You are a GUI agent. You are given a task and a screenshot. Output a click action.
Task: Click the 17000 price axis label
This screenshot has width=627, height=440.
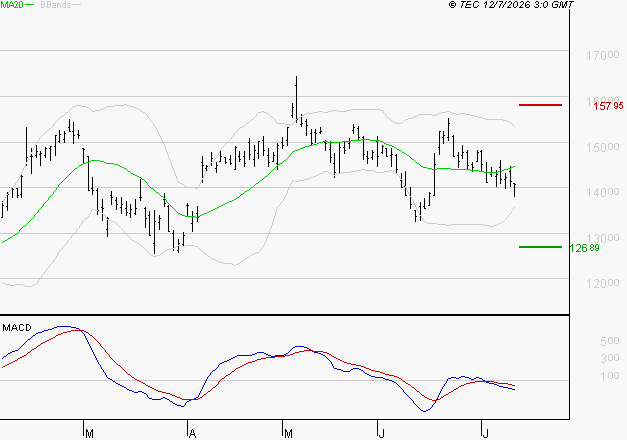point(603,55)
